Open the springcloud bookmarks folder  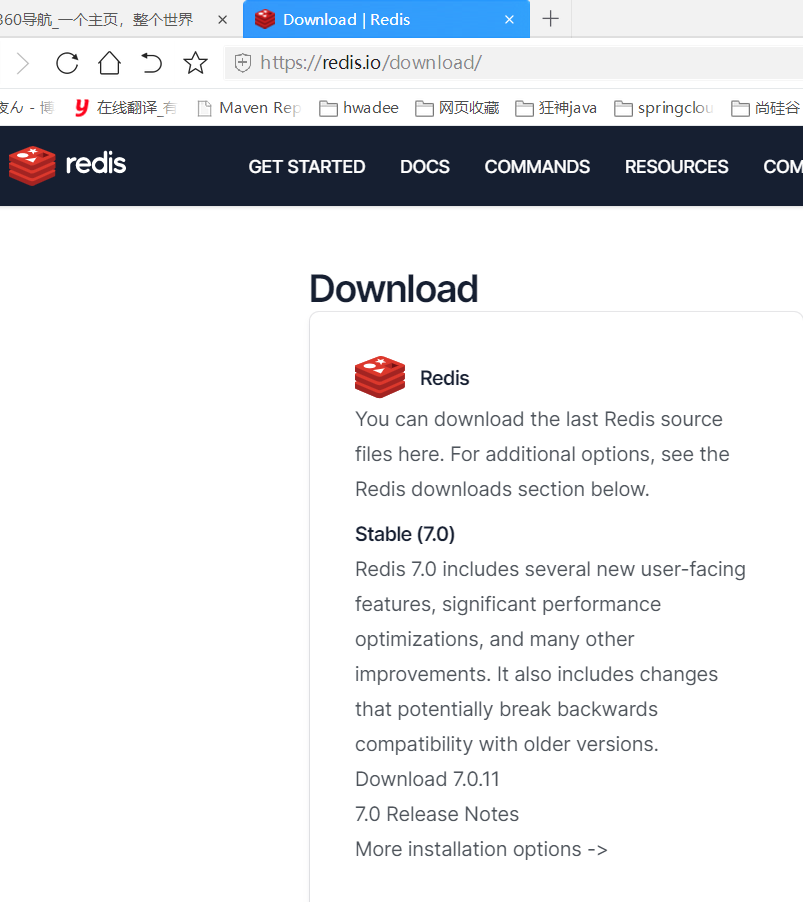pos(664,108)
